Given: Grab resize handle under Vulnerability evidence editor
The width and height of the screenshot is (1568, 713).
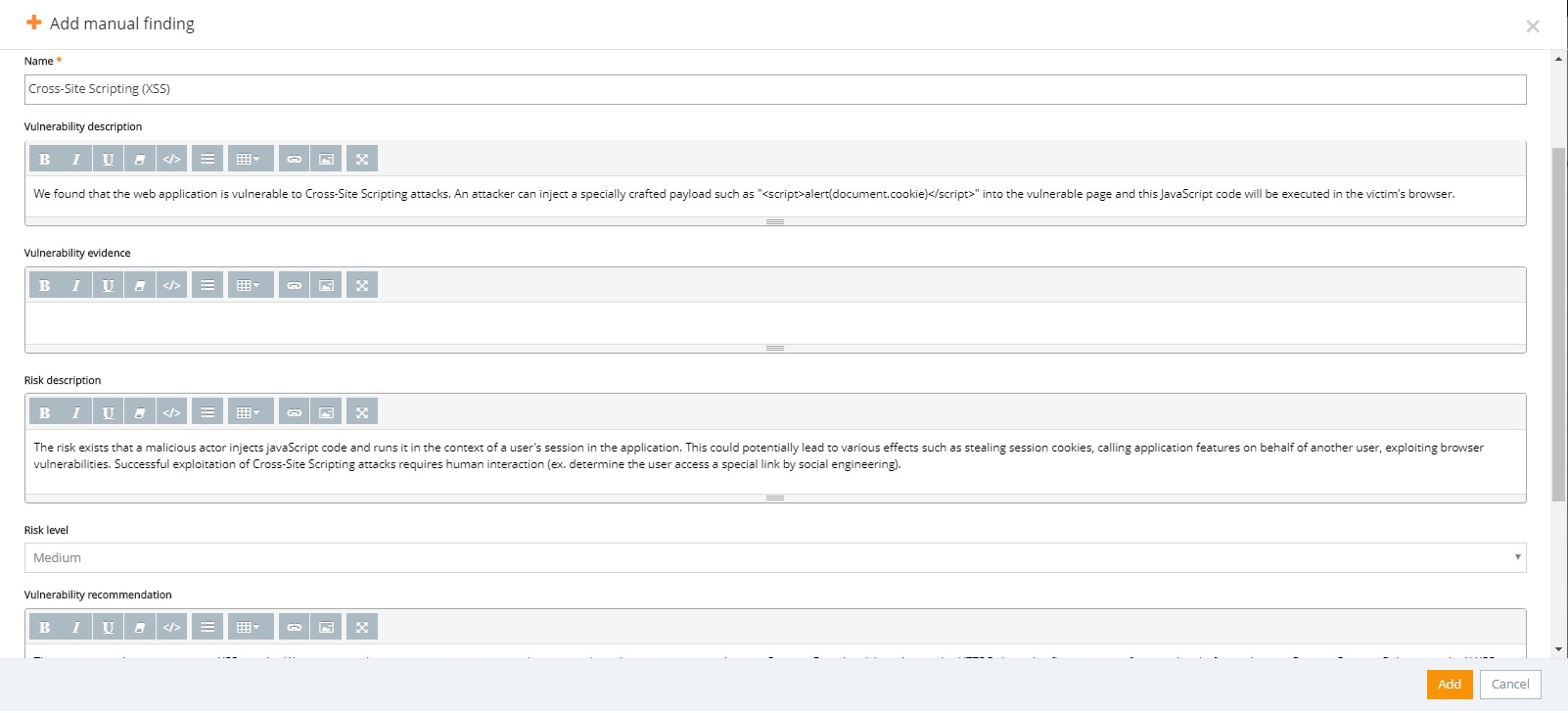Looking at the screenshot, I should (775, 348).
